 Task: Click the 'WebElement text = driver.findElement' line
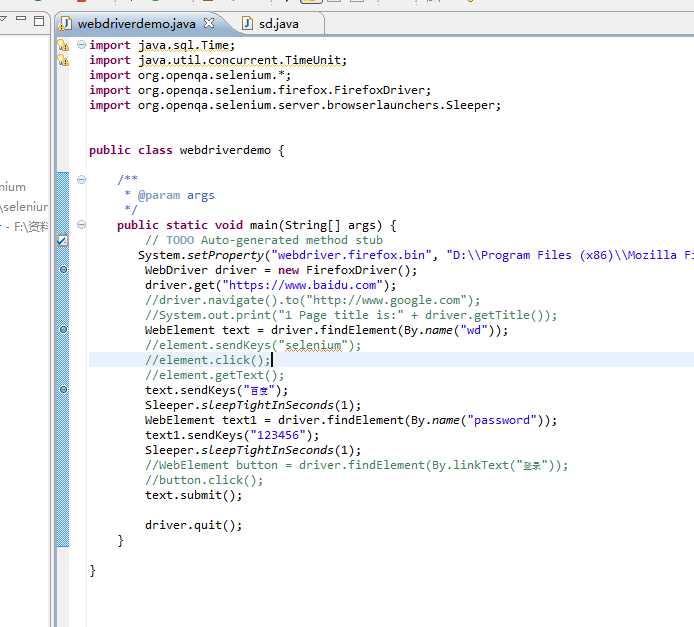(x=327, y=331)
